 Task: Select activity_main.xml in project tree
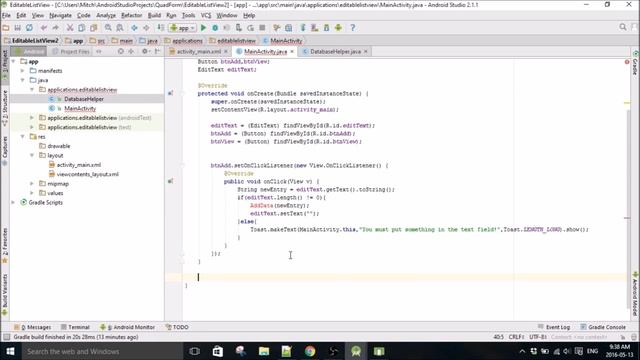tap(78, 165)
